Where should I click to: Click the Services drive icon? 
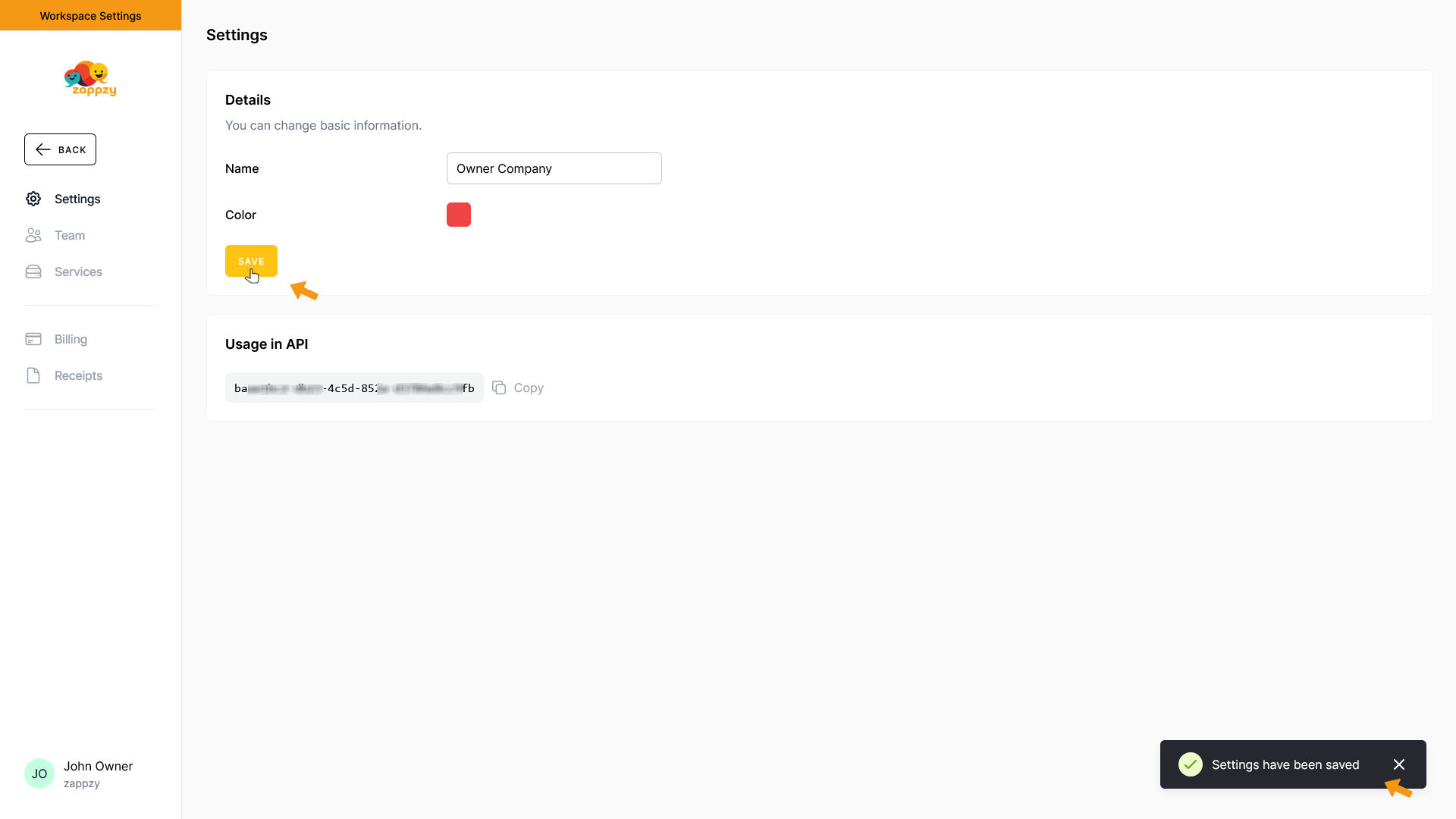33,271
